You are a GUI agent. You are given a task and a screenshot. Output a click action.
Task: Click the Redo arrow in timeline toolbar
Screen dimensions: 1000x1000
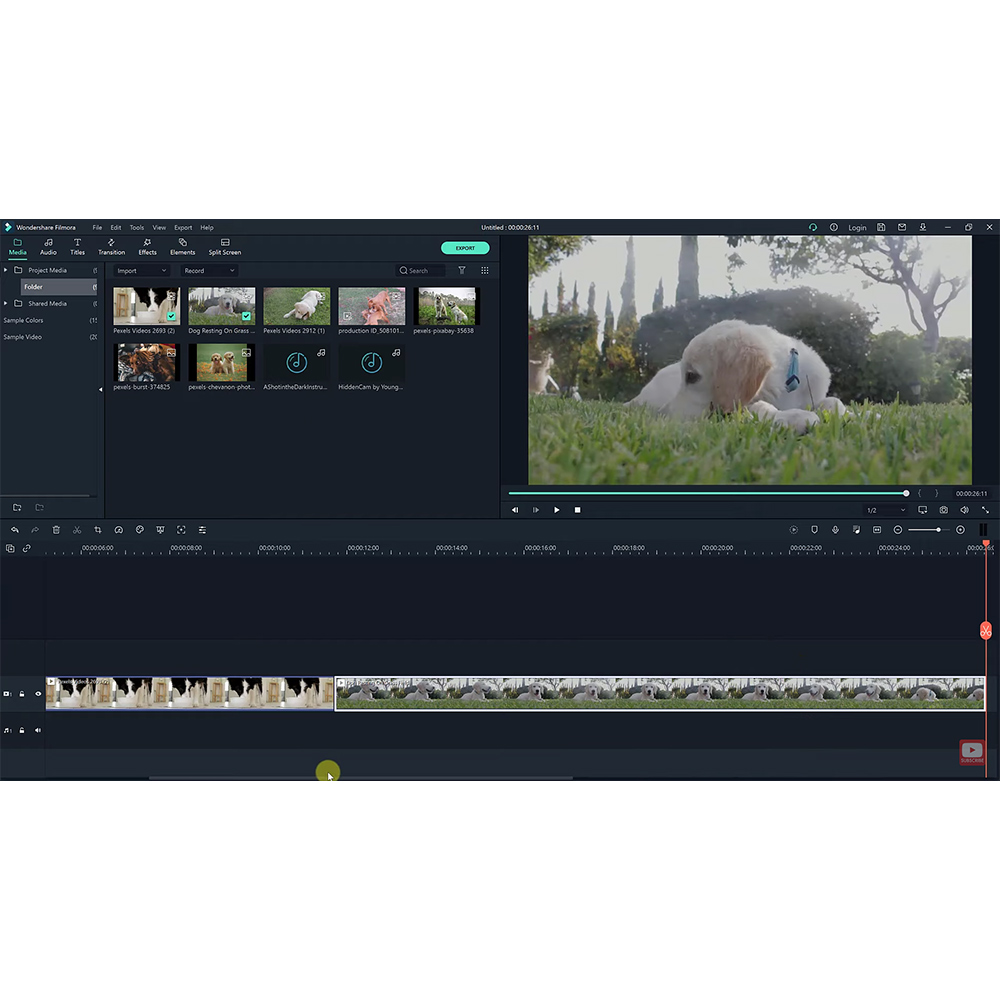[x=35, y=530]
